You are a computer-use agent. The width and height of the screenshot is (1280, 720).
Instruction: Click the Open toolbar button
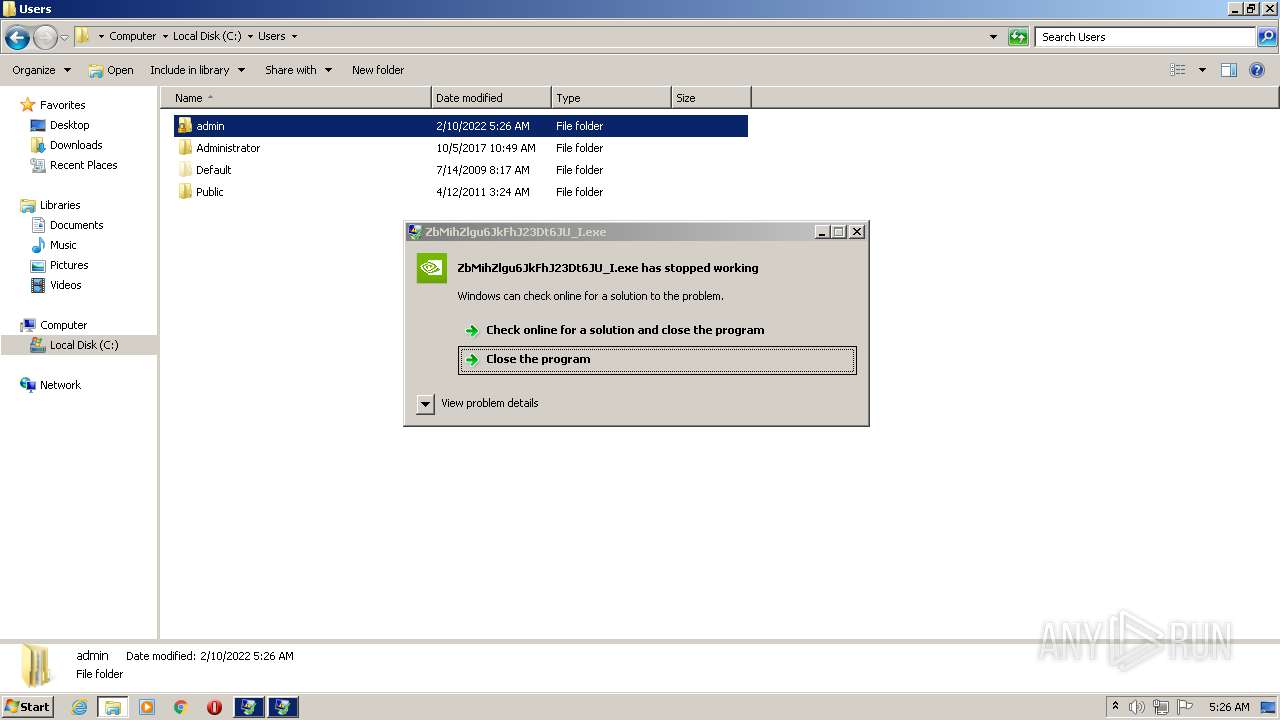[111, 70]
